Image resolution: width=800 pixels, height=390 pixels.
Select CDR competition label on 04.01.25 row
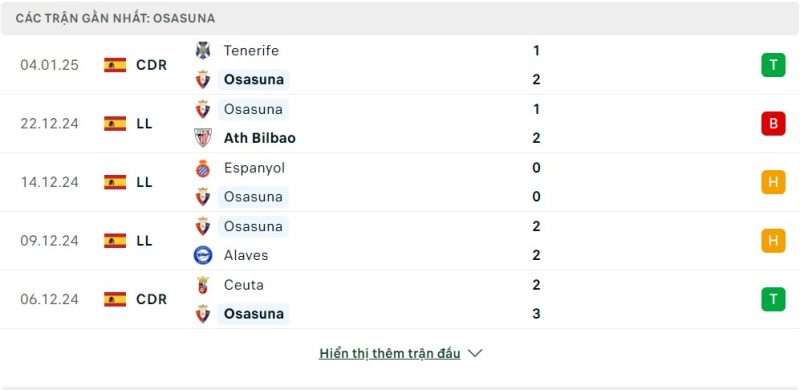[x=152, y=65]
